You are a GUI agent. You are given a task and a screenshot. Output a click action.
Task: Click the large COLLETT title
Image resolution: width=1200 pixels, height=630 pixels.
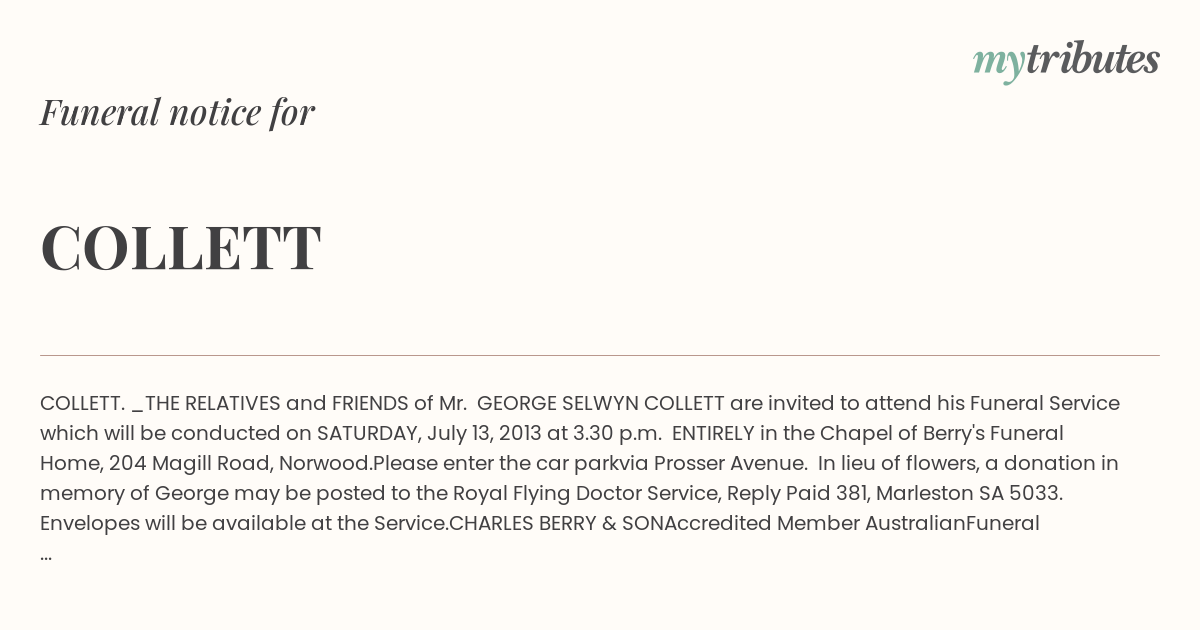pyautogui.click(x=180, y=248)
